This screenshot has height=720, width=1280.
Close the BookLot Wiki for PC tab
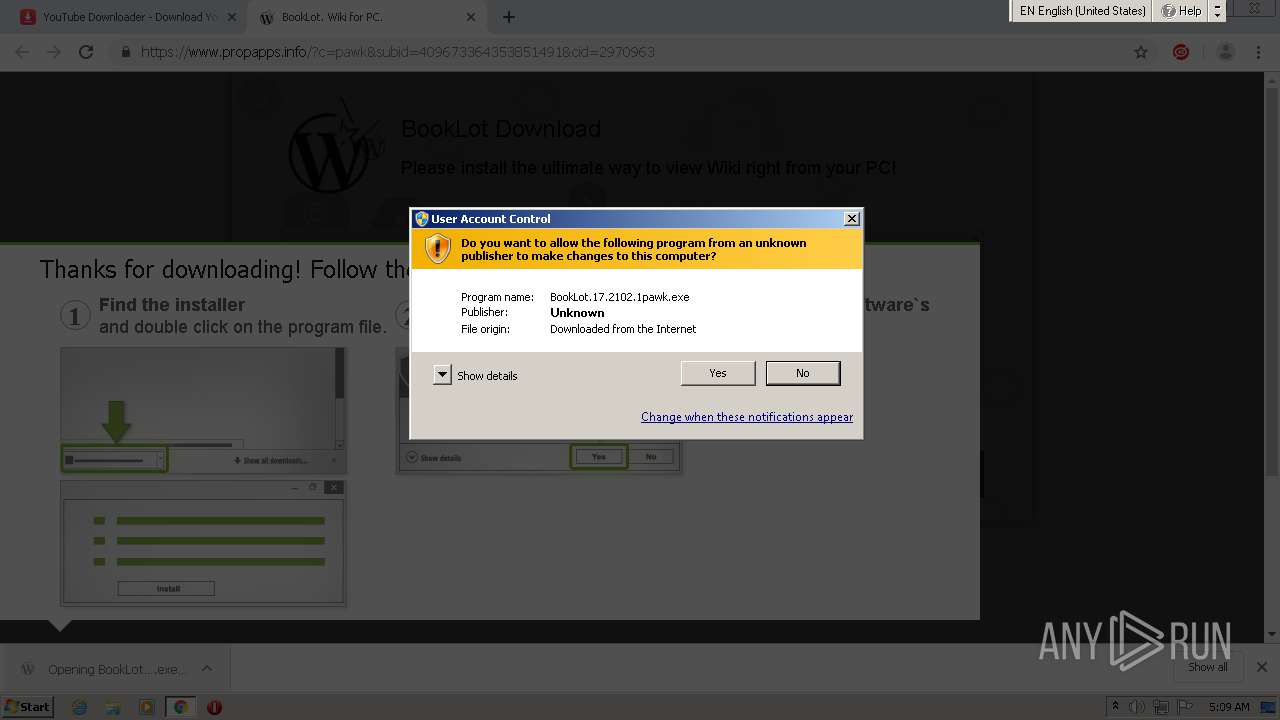click(x=471, y=17)
